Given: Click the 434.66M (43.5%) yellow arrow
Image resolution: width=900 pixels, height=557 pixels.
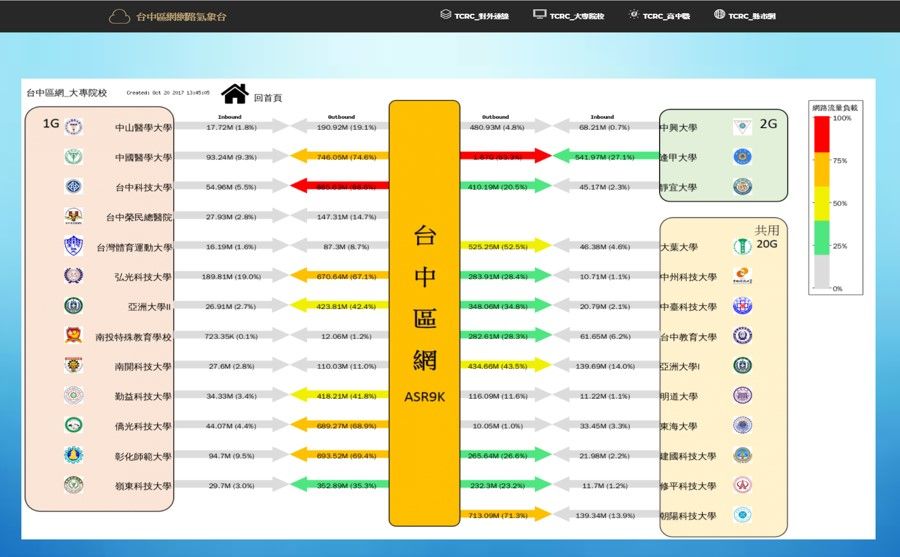Looking at the screenshot, I should tap(506, 365).
